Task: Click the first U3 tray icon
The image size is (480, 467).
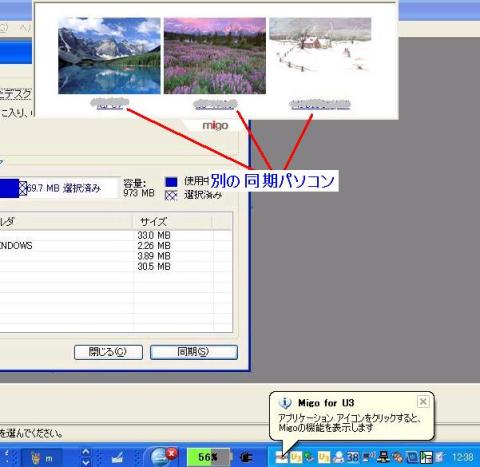Action: [x=296, y=458]
